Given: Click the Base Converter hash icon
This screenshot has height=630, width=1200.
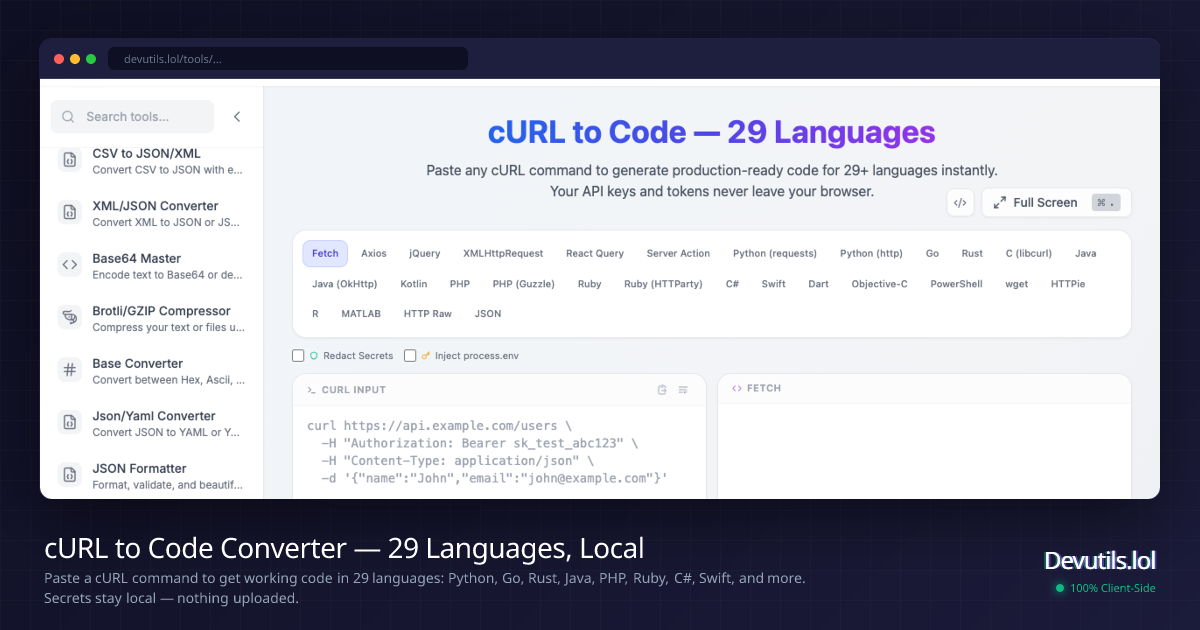Looking at the screenshot, I should pos(69,370).
